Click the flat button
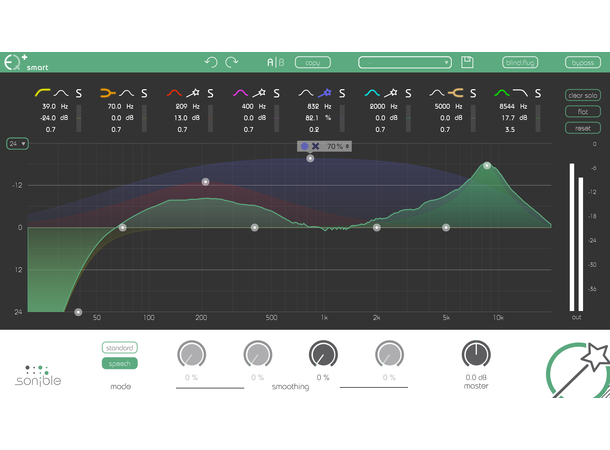Image resolution: width=610 pixels, height=450 pixels. click(582, 112)
